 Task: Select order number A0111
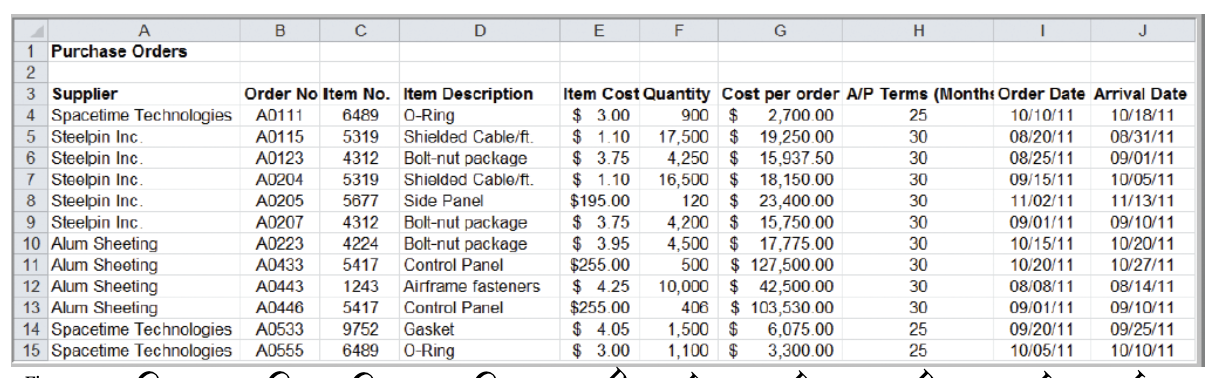pyautogui.click(x=281, y=115)
